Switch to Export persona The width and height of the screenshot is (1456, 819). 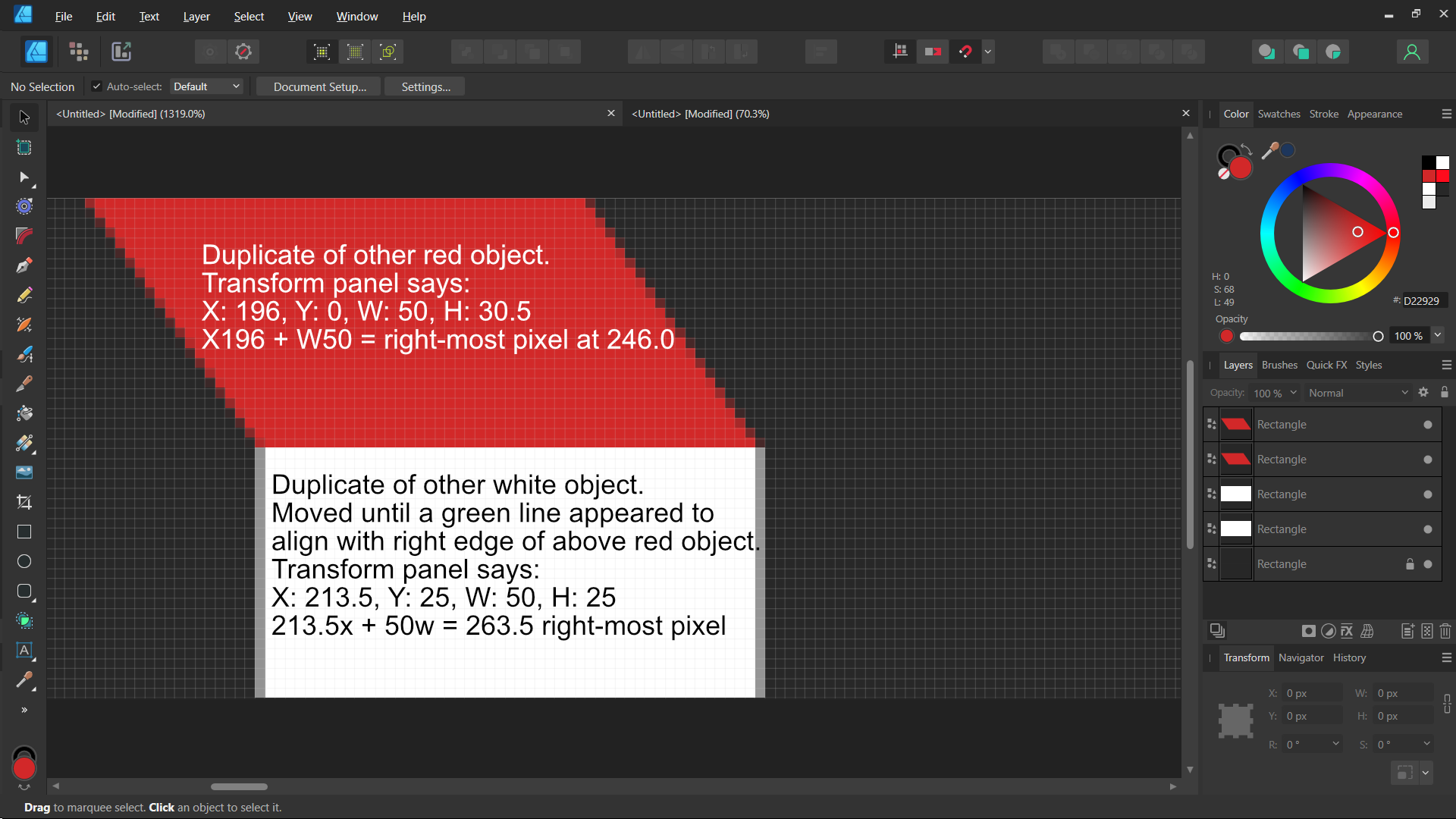click(121, 52)
